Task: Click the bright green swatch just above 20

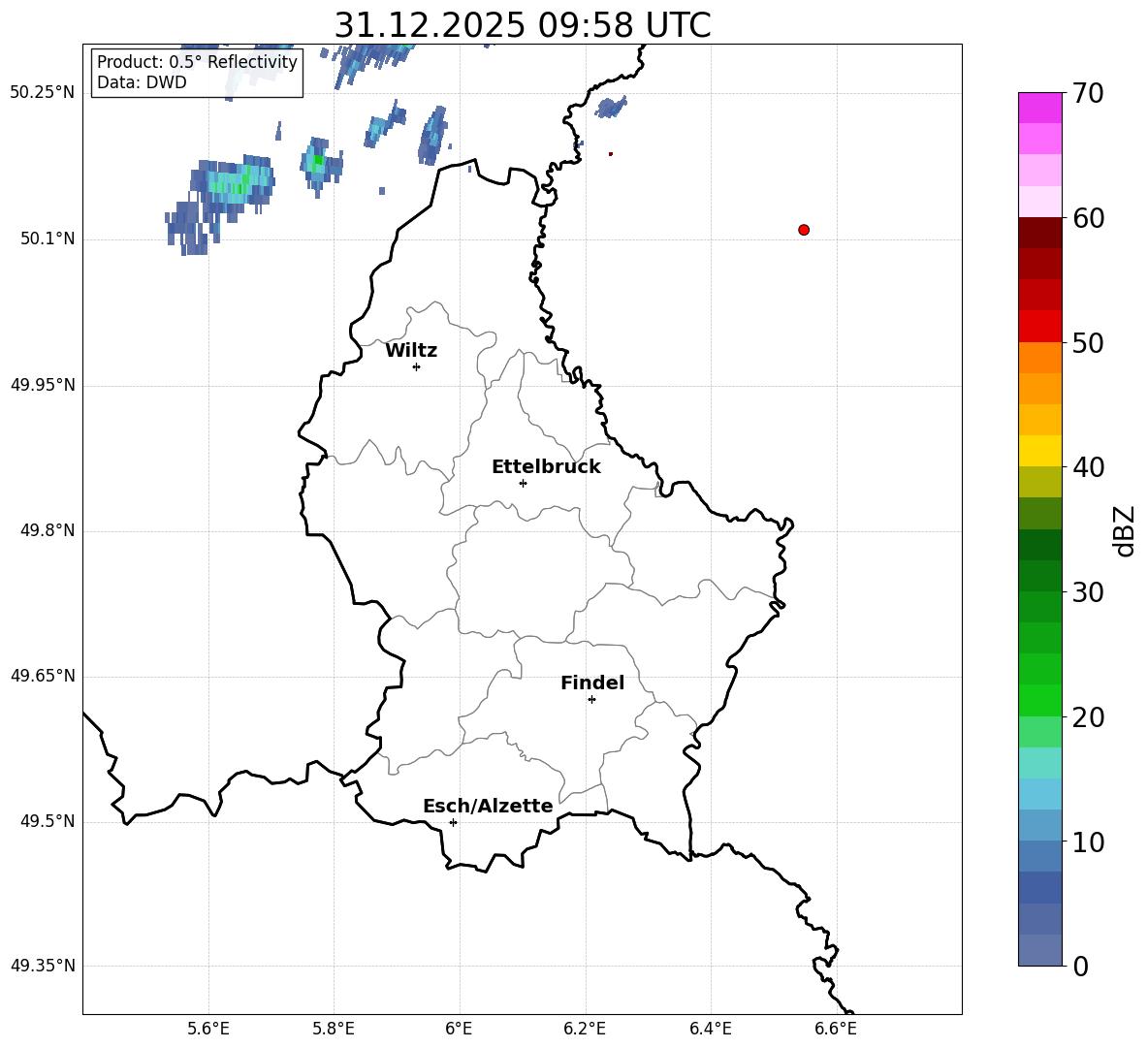Action: point(1039,700)
